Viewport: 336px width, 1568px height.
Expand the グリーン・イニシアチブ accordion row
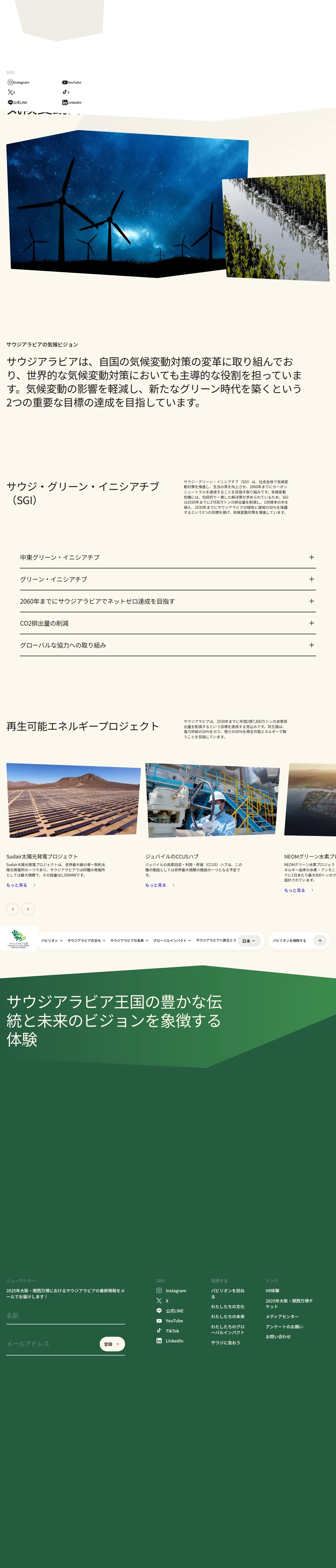[168, 579]
